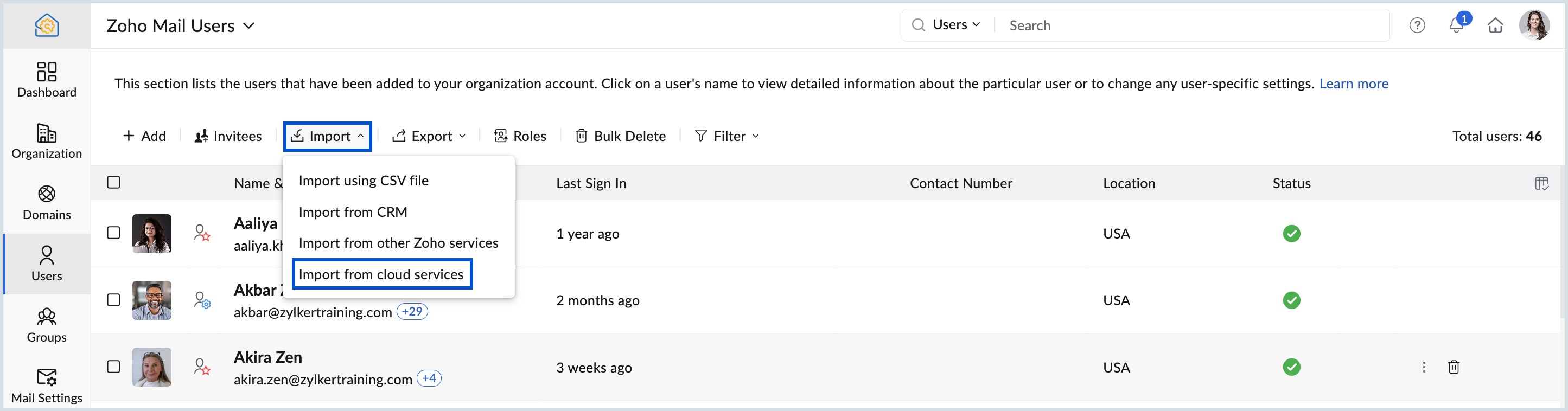1568x411 pixels.
Task: Select the Users sidebar section
Action: [x=47, y=264]
